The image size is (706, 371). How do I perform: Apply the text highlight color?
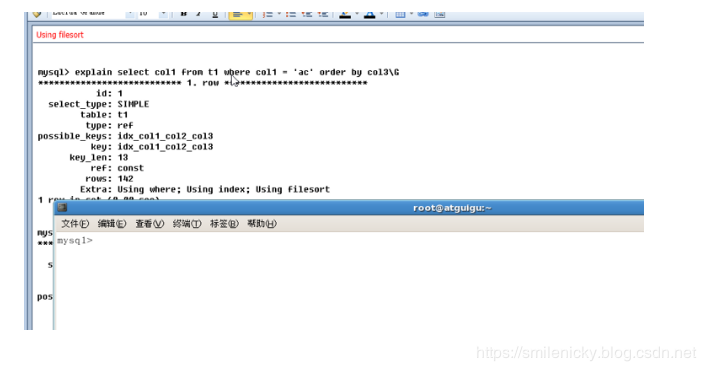pyautogui.click(x=345, y=14)
